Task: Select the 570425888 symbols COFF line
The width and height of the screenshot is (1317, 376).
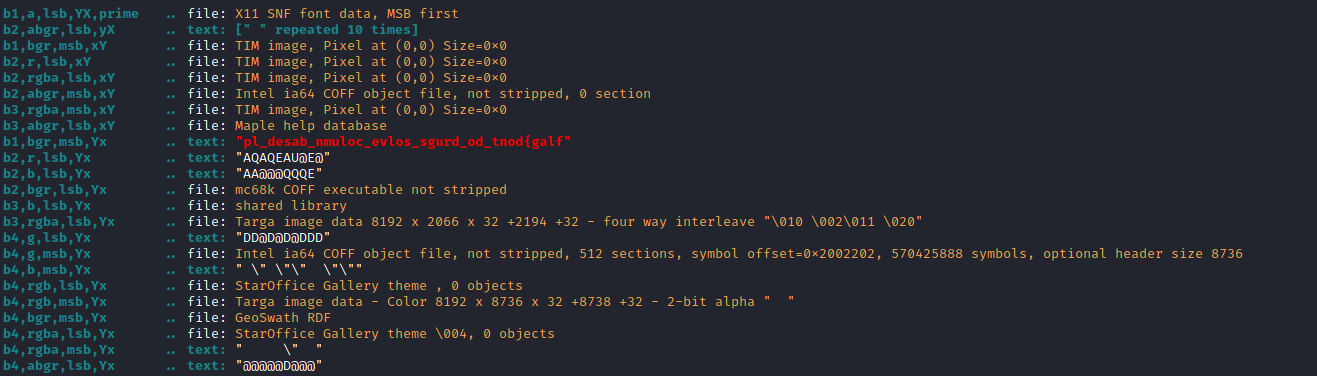Action: click(x=739, y=254)
